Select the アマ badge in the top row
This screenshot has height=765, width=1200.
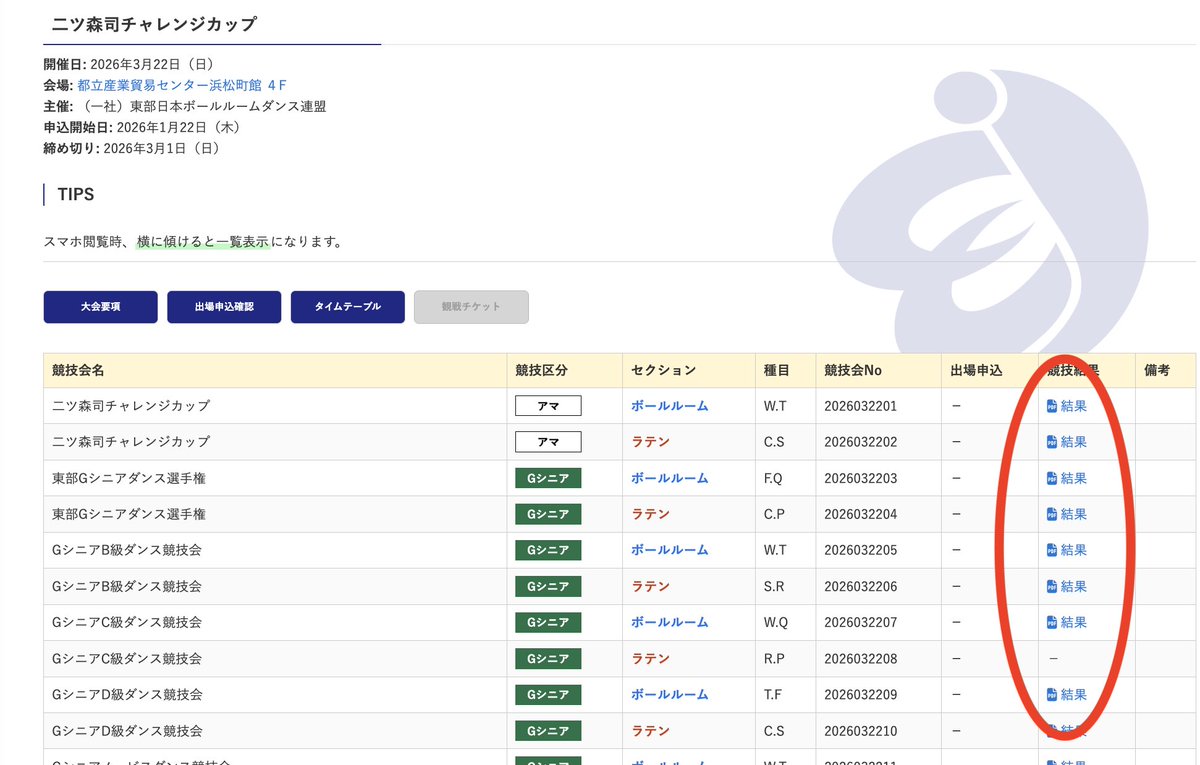547,405
